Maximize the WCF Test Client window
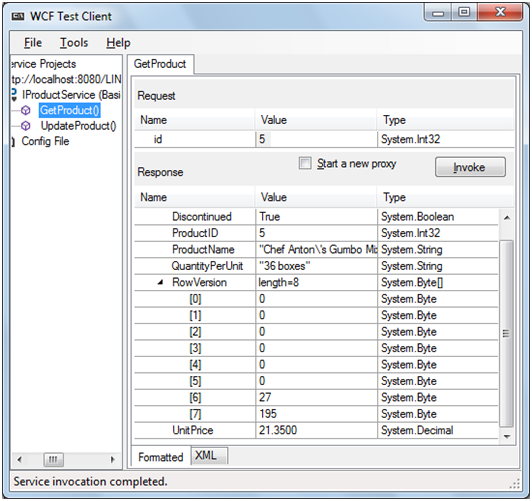Viewport: 532px width, 501px height. (464, 13)
